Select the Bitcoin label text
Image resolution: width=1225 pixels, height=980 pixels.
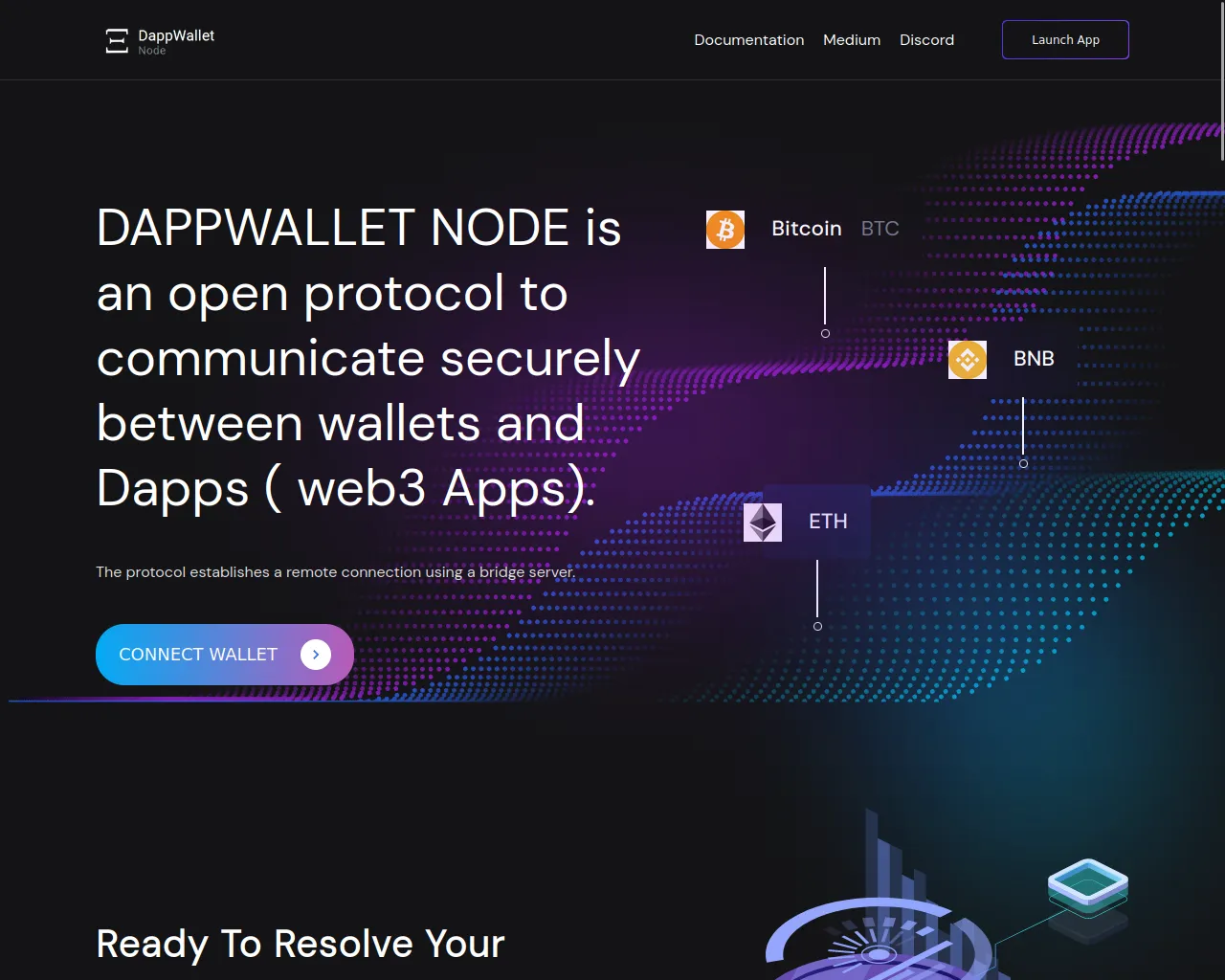coord(807,229)
